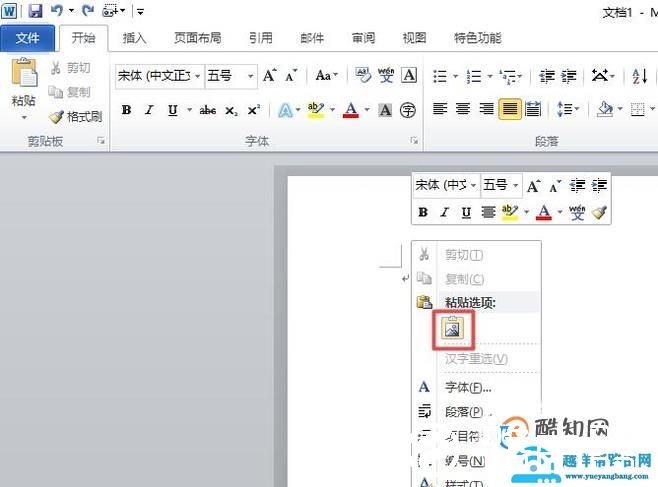Open the 特色功能 ribbon tab
Image resolution: width=658 pixels, height=487 pixels.
pyautogui.click(x=478, y=38)
